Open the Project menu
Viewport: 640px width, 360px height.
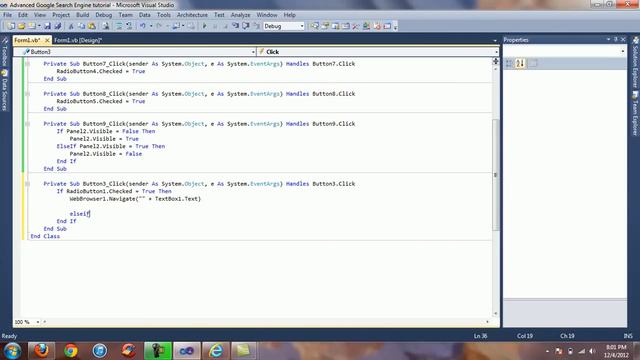[x=61, y=15]
